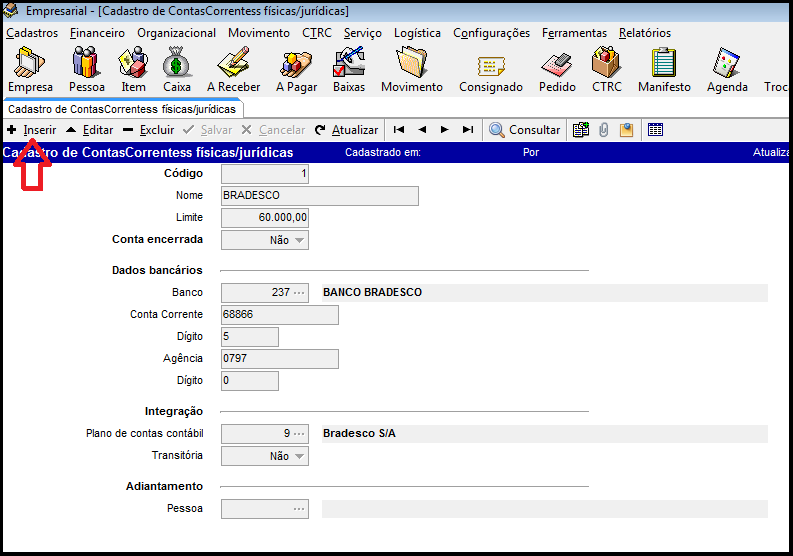Open the Financeiro menu

97,33
